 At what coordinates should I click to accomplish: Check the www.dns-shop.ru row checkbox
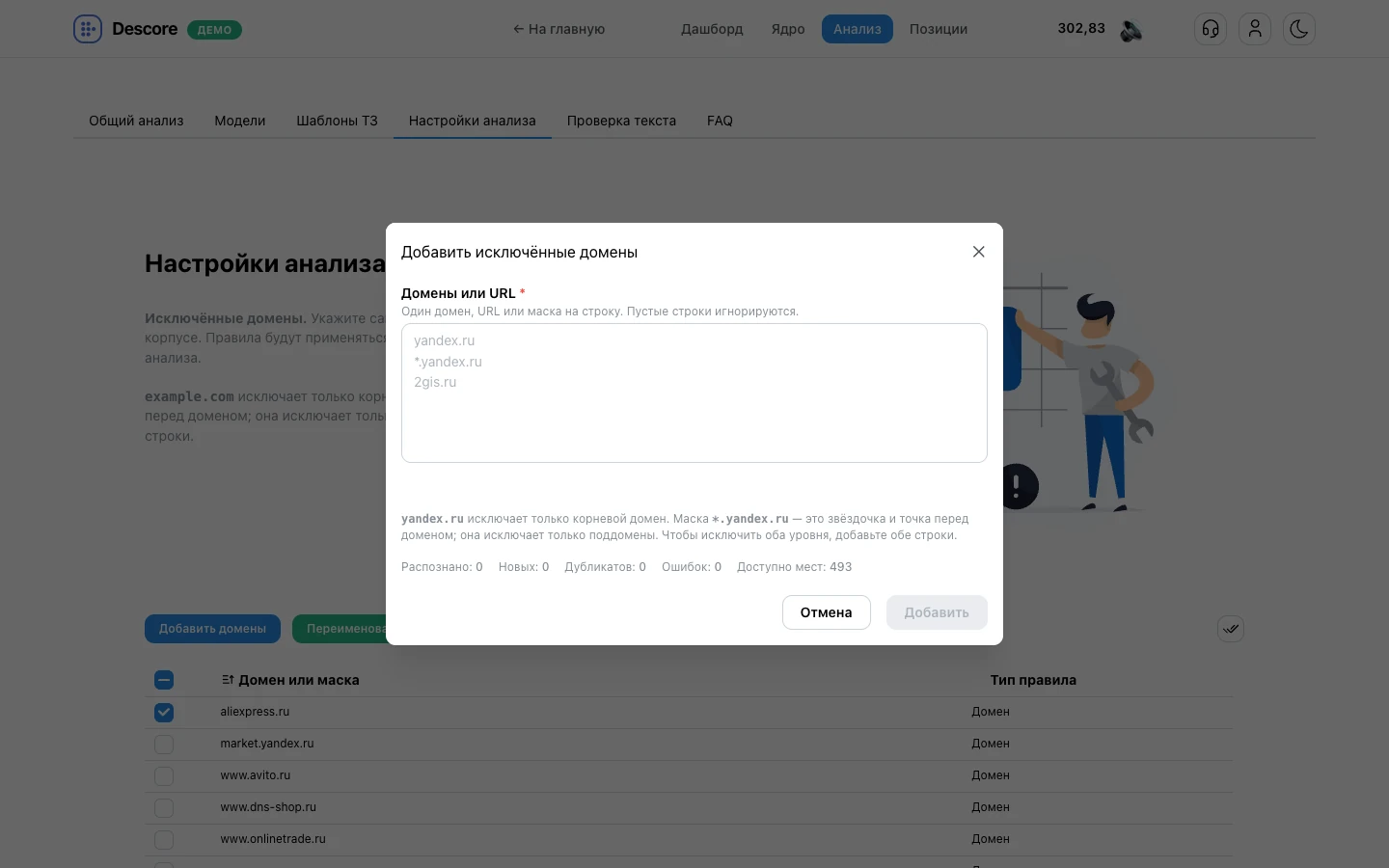pyautogui.click(x=164, y=807)
